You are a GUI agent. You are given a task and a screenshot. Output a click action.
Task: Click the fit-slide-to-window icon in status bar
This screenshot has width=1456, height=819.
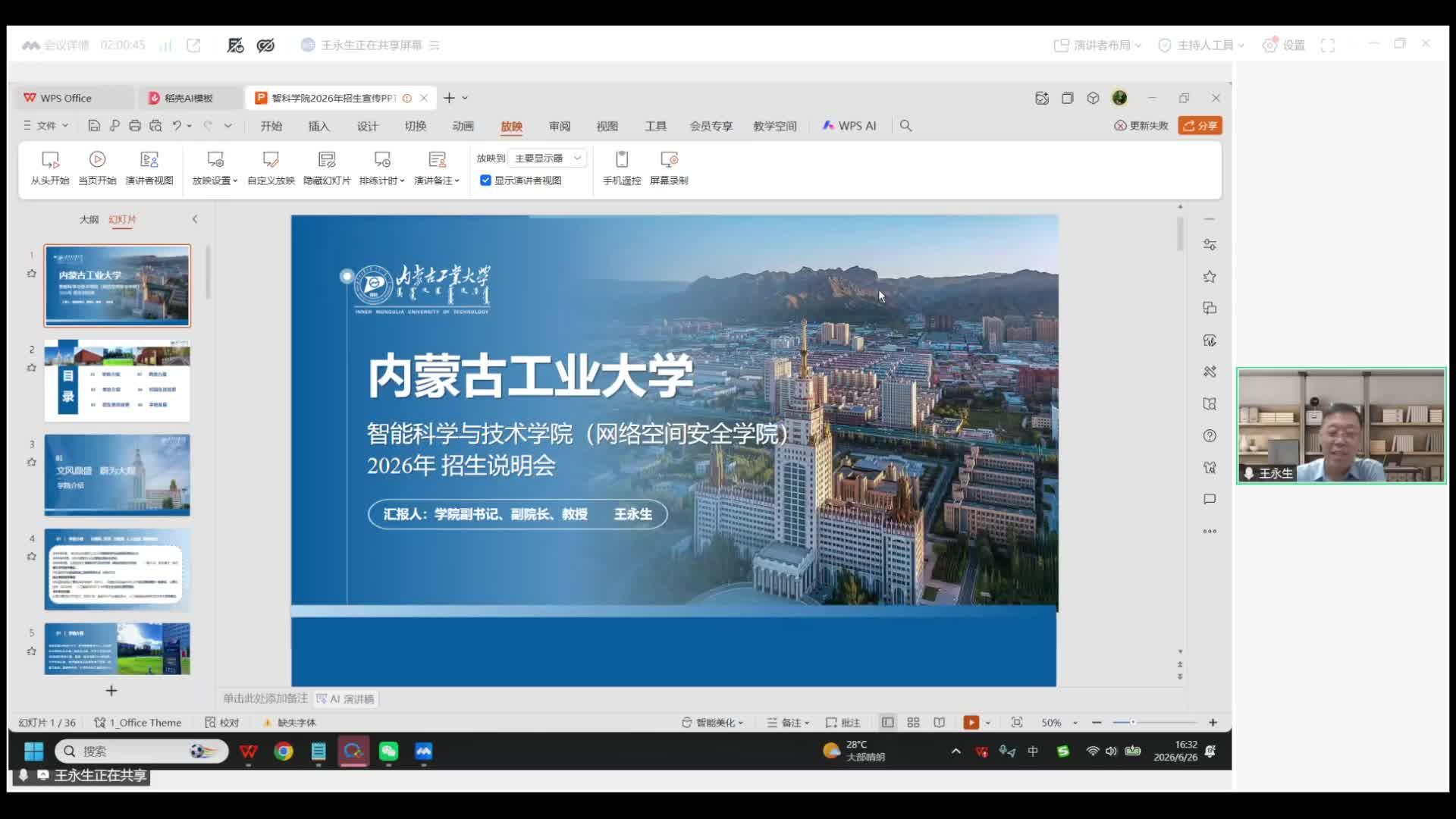(x=1017, y=723)
